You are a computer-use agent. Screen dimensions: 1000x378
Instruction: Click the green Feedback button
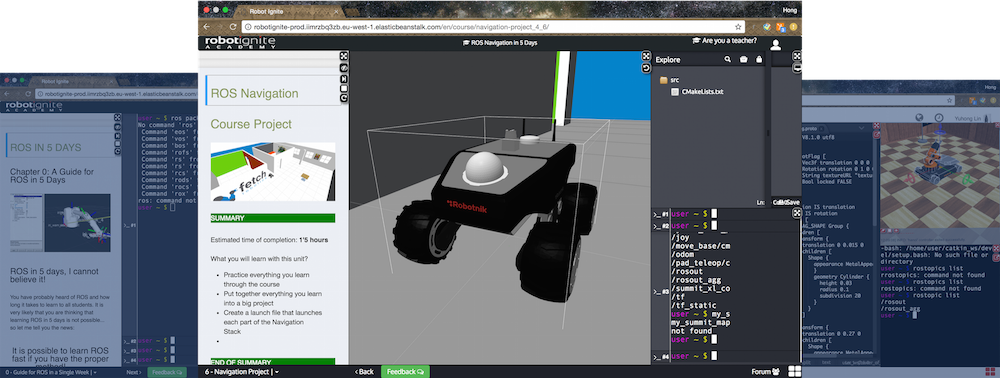(x=405, y=372)
